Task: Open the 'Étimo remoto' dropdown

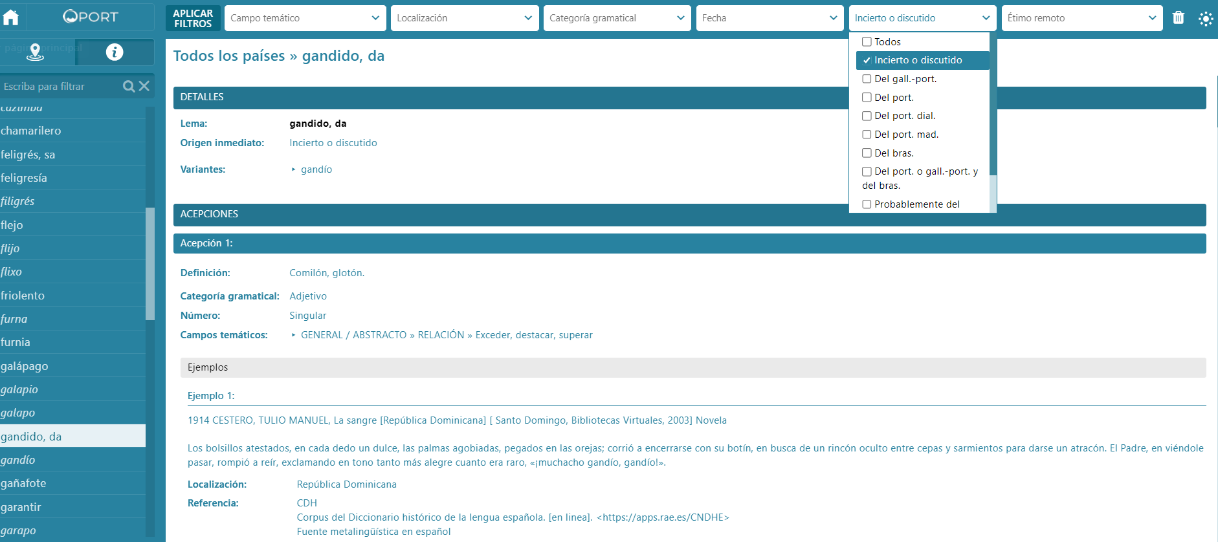Action: 1082,18
